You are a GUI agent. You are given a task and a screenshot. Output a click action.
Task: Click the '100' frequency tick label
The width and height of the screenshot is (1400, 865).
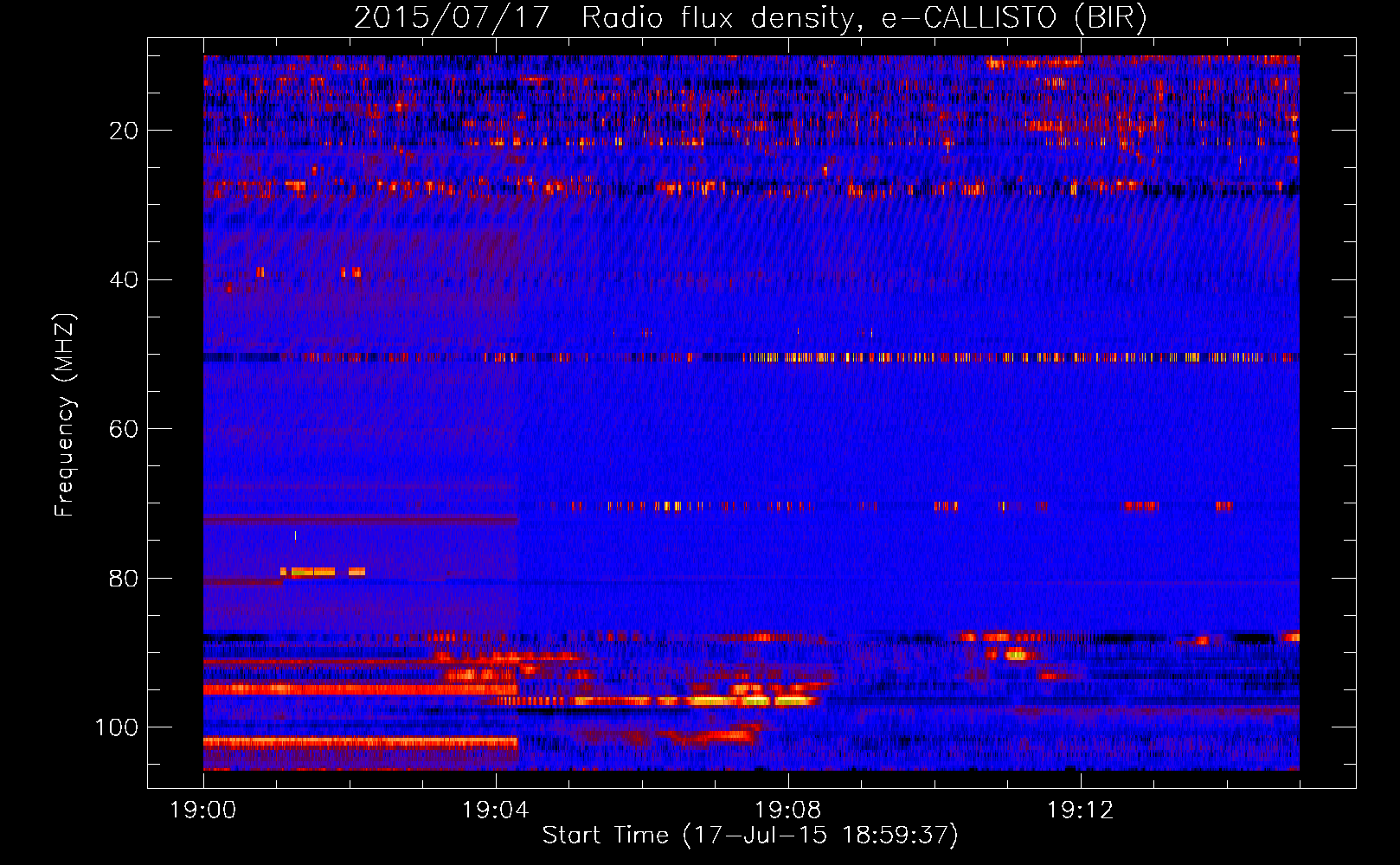click(x=117, y=727)
